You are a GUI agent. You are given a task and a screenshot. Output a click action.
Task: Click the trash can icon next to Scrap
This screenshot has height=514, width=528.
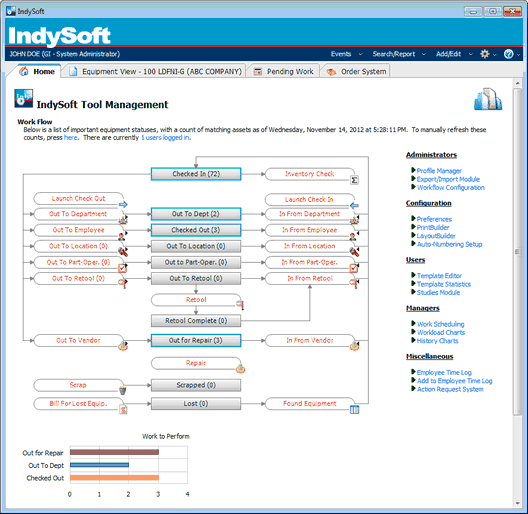coord(123,391)
